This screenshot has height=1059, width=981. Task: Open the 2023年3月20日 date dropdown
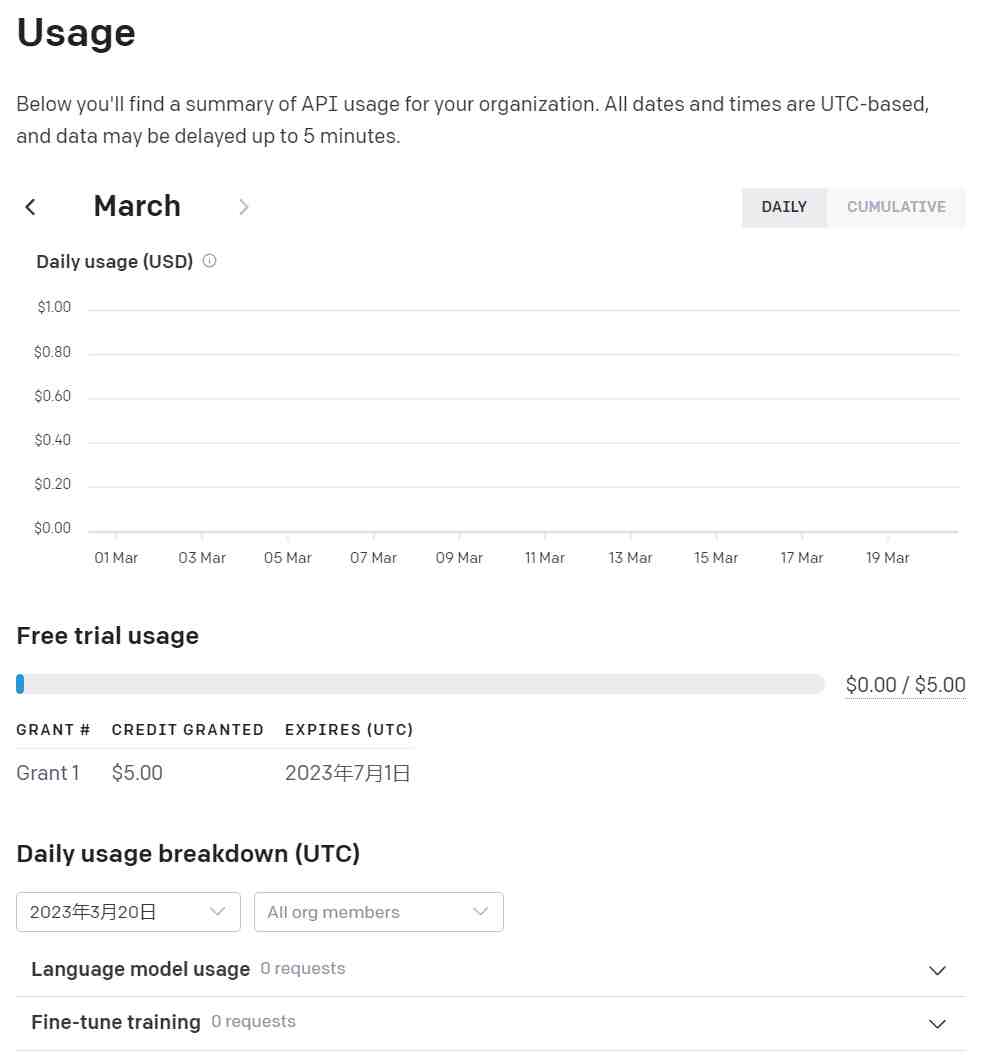point(128,912)
